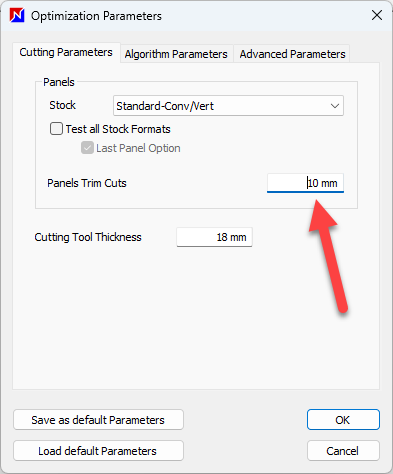
Task: Click Save as default Parameters button
Action: [98, 420]
